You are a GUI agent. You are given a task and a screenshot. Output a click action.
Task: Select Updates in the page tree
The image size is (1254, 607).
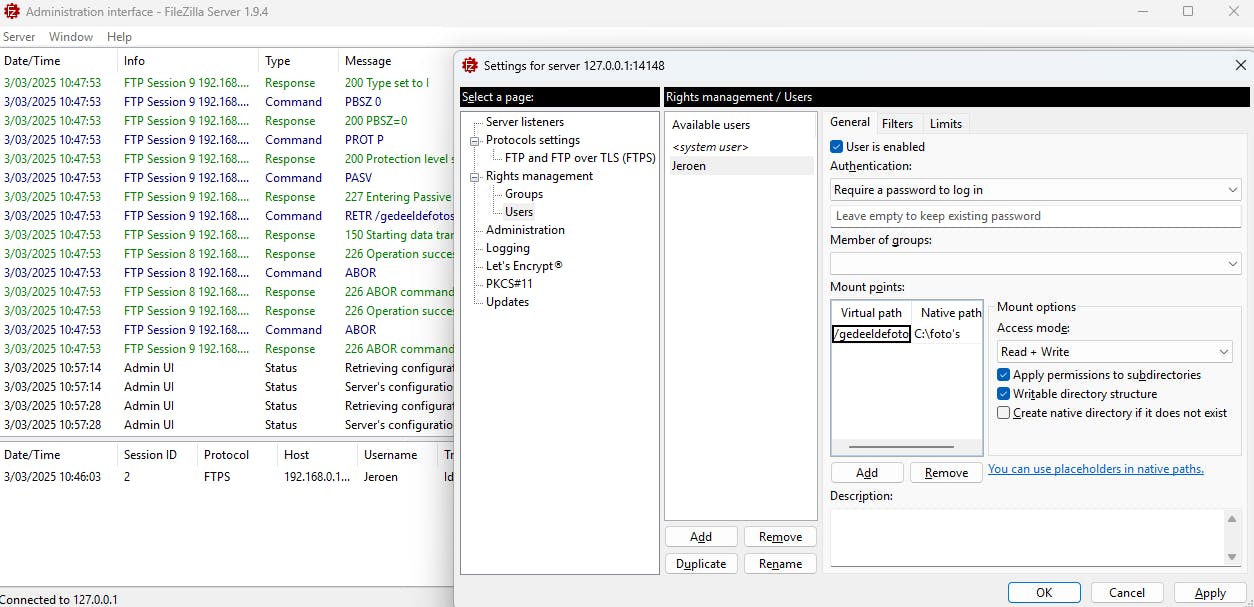tap(508, 302)
